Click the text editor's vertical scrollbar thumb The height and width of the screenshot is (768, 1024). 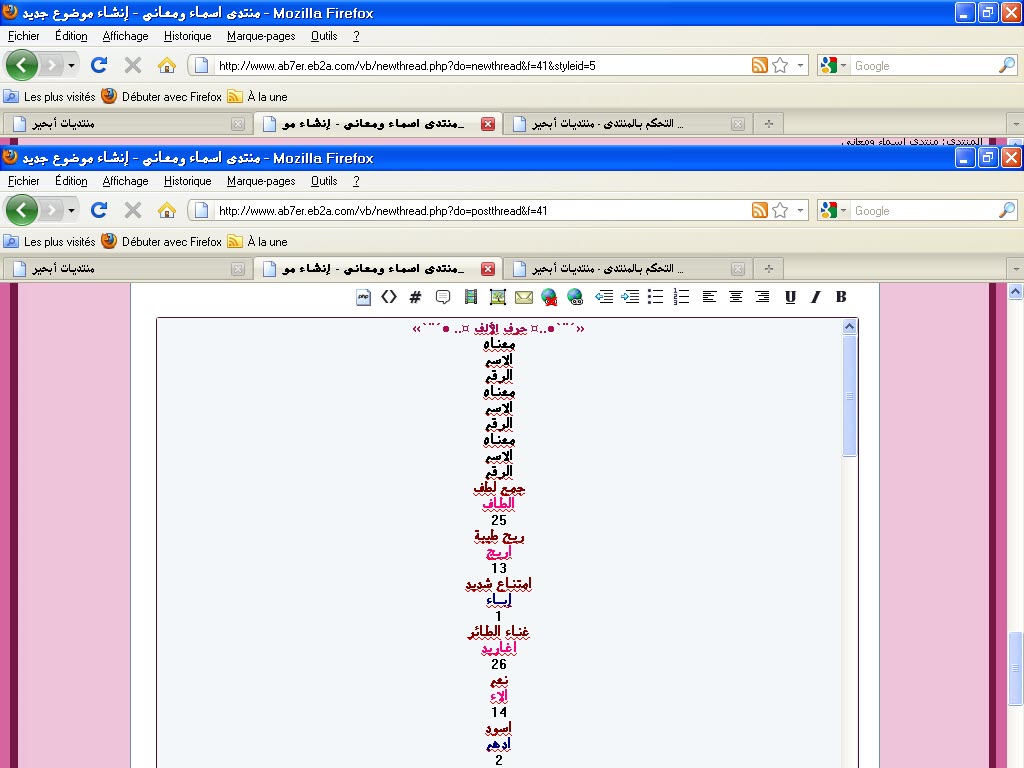[x=849, y=395]
